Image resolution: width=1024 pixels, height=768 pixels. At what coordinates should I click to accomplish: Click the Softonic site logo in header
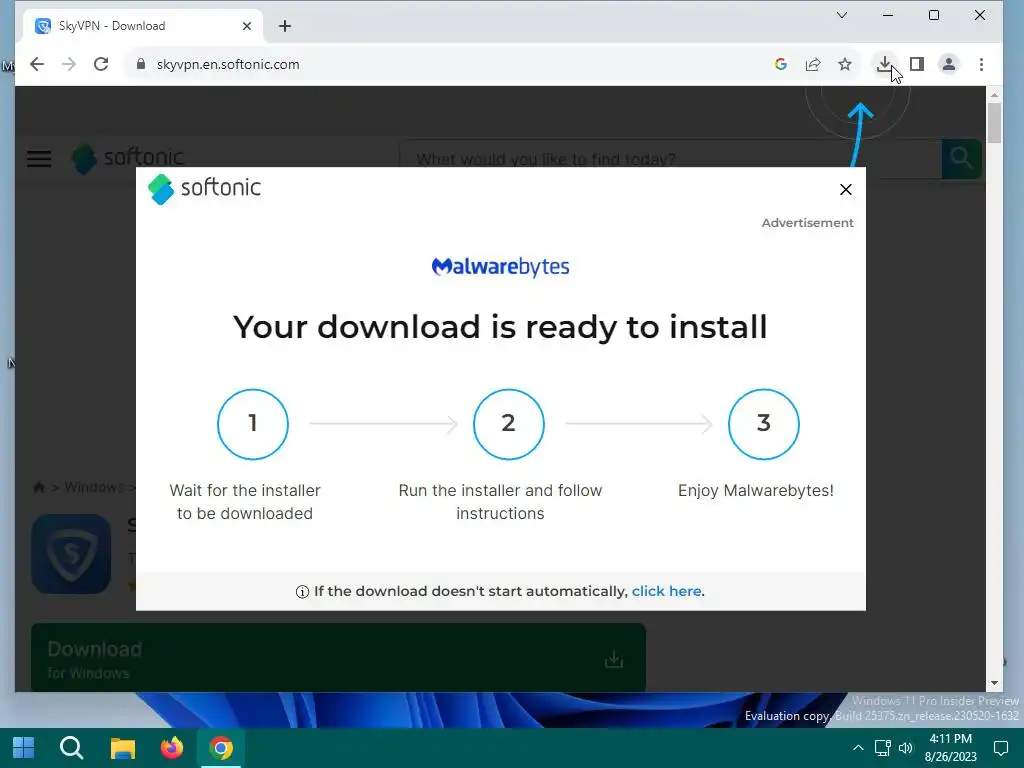pyautogui.click(x=128, y=158)
